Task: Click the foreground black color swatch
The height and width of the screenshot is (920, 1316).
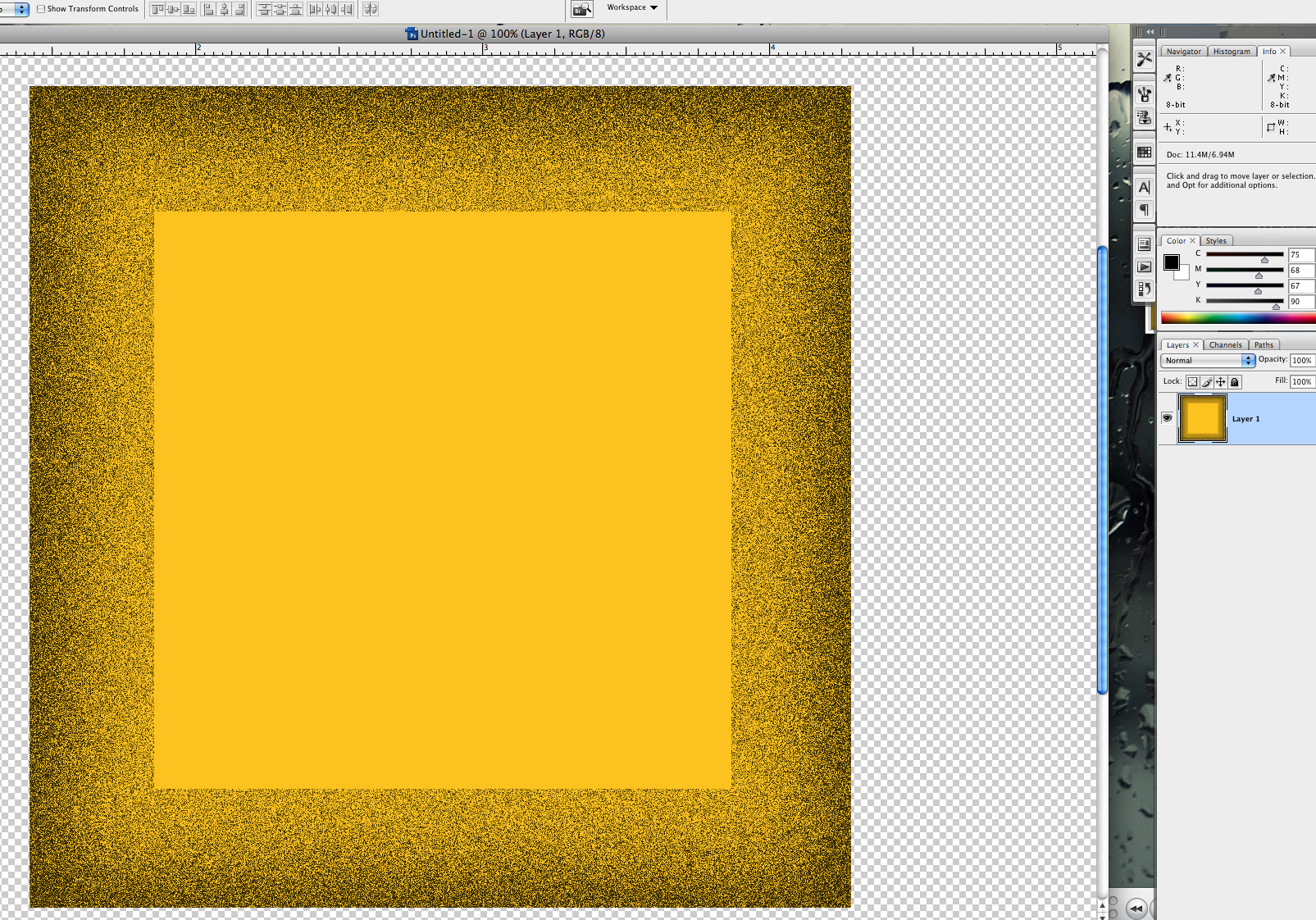Action: [x=1172, y=262]
